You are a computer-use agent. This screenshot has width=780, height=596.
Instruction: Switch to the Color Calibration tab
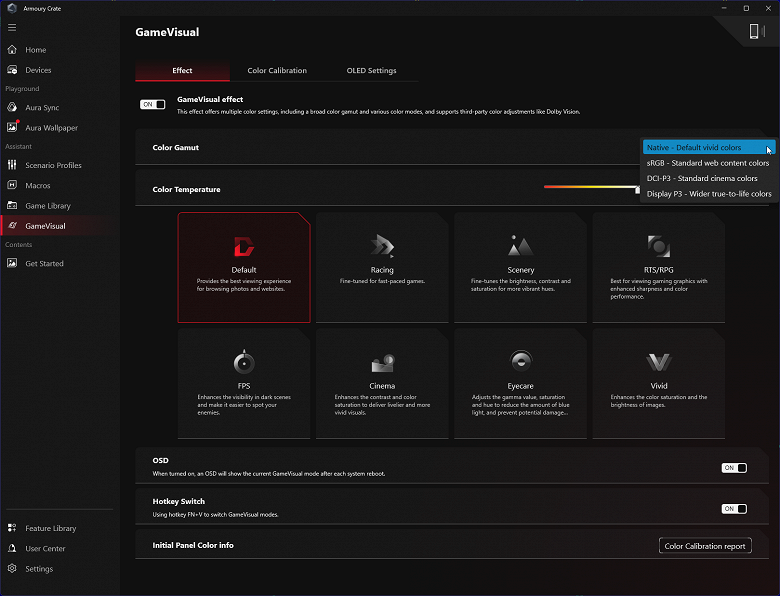pyautogui.click(x=277, y=71)
